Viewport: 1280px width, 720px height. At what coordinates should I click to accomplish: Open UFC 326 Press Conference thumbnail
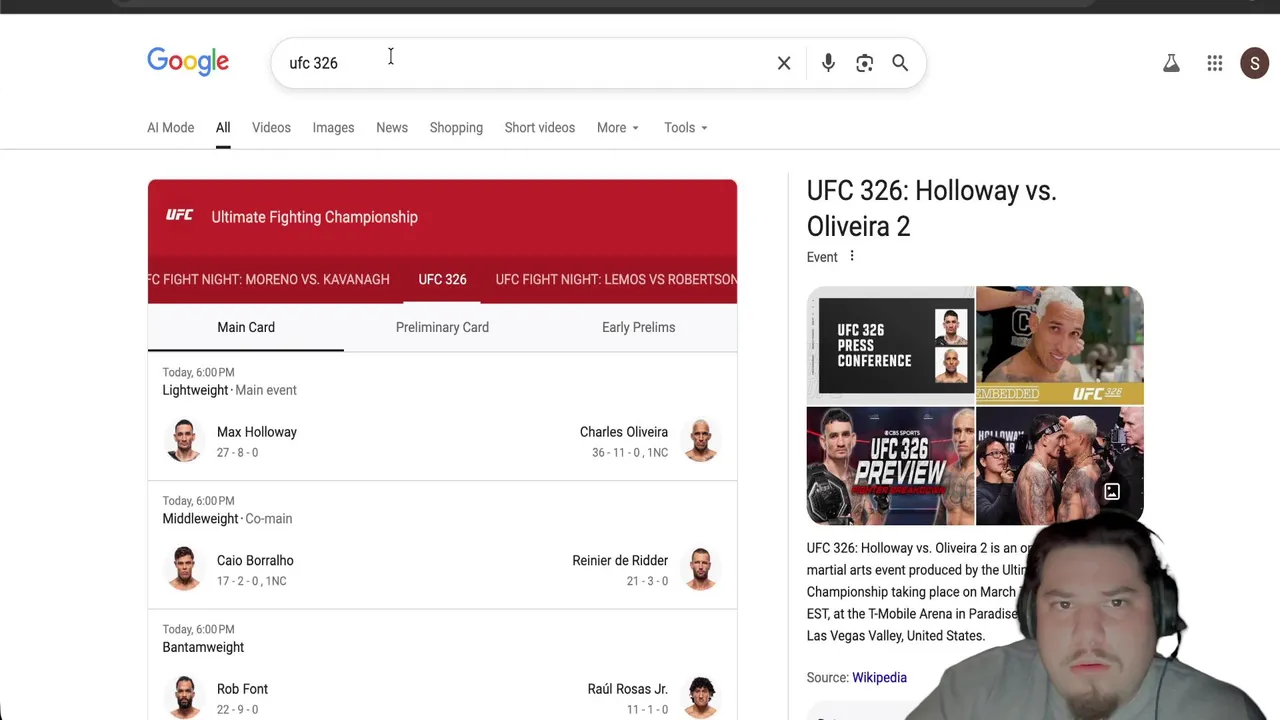[890, 345]
